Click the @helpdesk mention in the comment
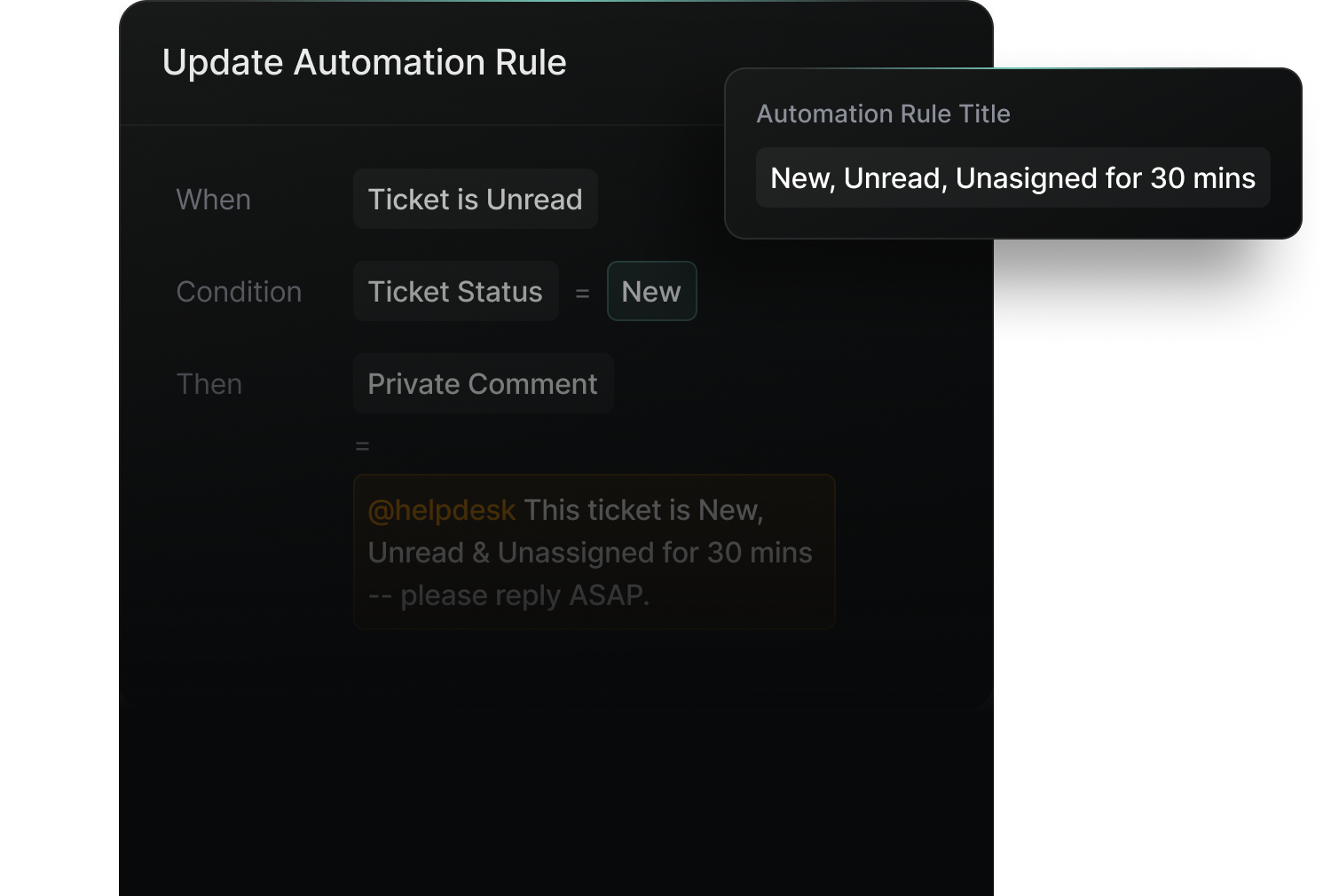Viewport: 1331px width, 896px height. coord(441,510)
